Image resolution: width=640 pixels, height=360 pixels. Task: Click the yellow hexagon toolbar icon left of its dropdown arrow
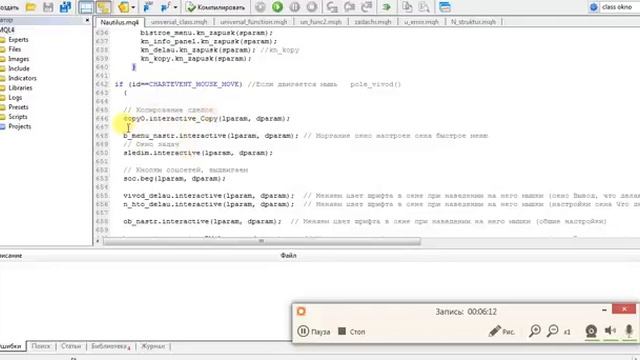[124, 7]
